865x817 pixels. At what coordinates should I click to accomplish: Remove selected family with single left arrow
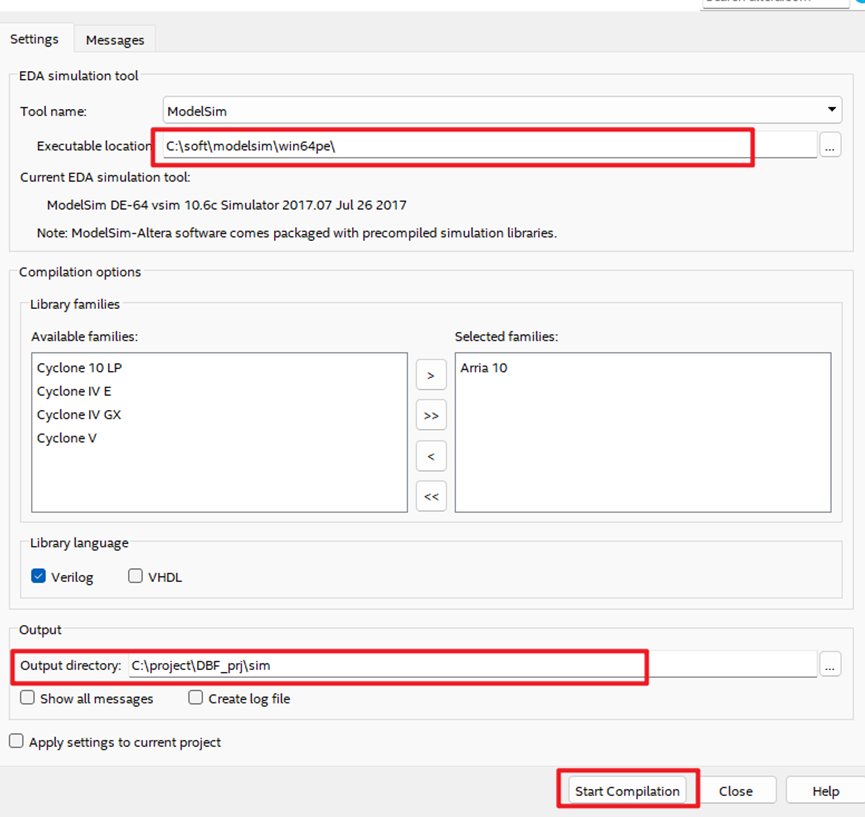point(431,456)
